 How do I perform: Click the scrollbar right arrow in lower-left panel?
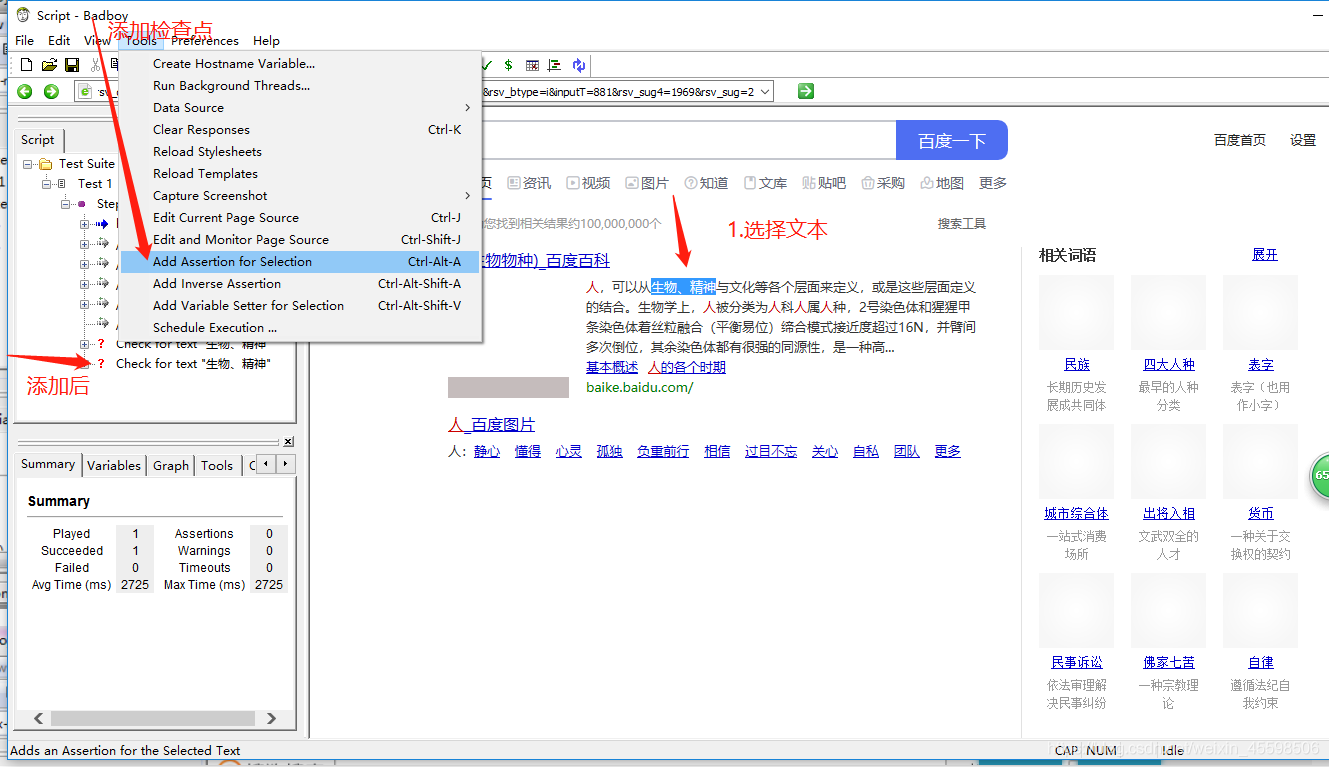click(x=272, y=718)
